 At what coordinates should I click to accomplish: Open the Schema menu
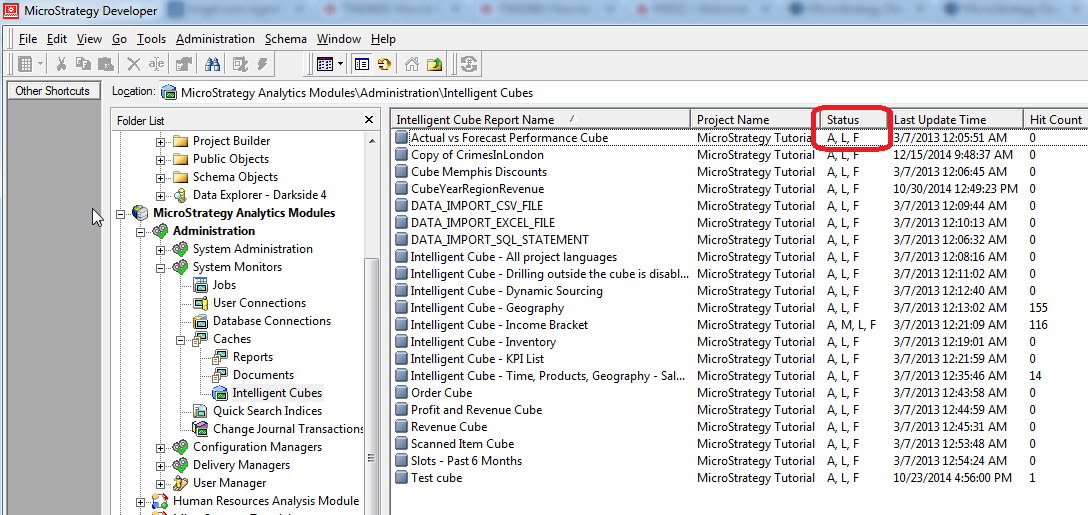tap(286, 39)
